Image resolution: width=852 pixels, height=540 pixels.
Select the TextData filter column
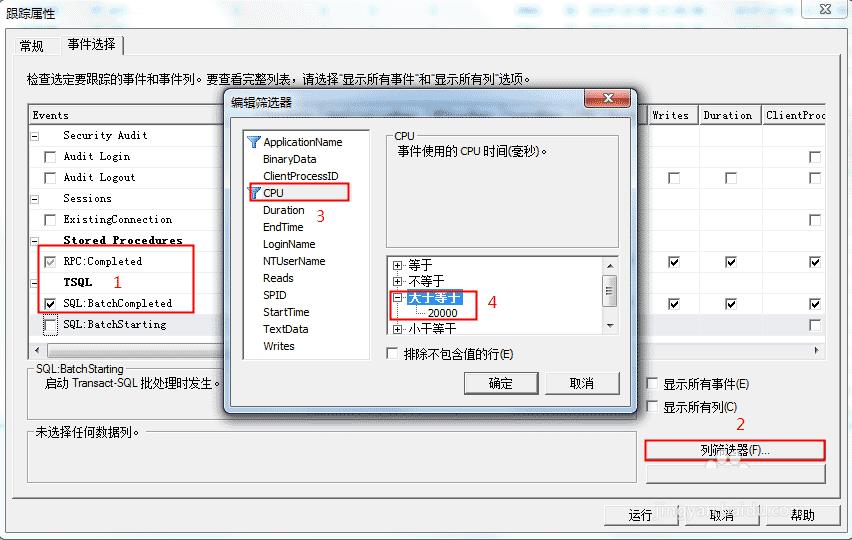pos(285,329)
